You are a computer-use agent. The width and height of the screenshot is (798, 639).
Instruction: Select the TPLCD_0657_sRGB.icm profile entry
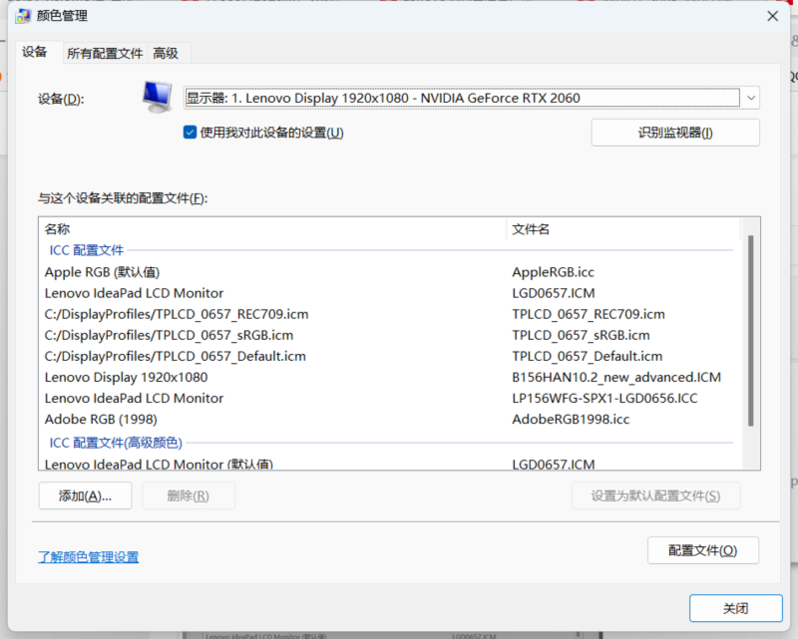coord(169,335)
